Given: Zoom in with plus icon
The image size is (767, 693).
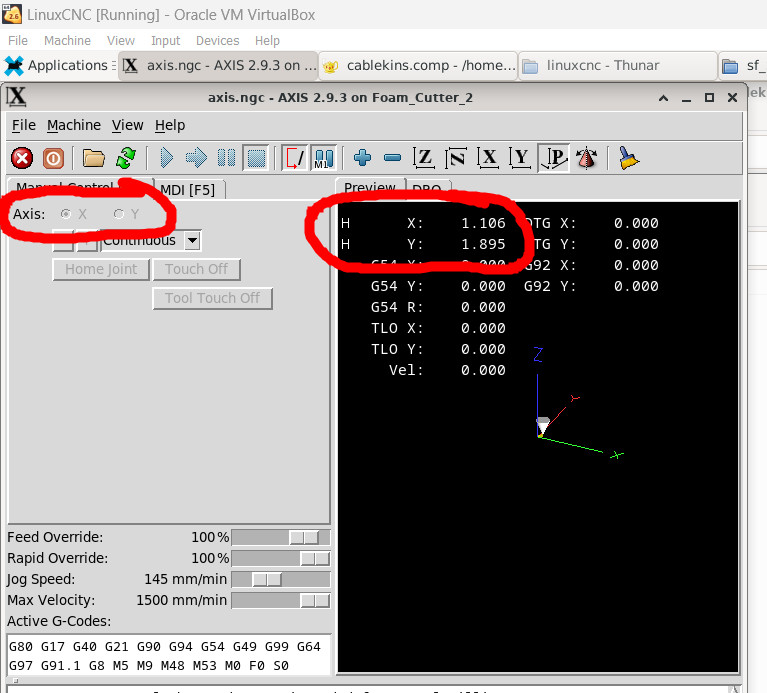Looking at the screenshot, I should coord(362,157).
